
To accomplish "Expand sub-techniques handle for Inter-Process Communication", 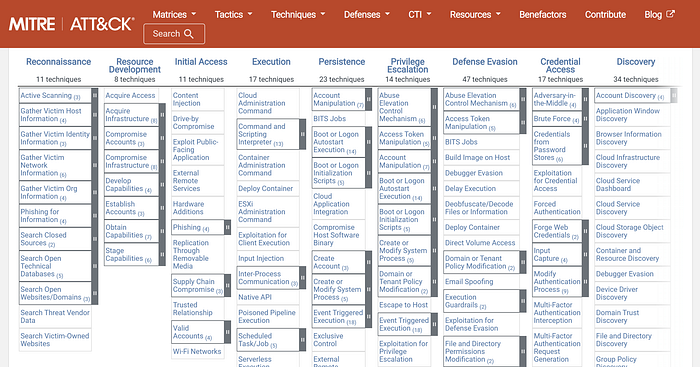I will 303,278.
